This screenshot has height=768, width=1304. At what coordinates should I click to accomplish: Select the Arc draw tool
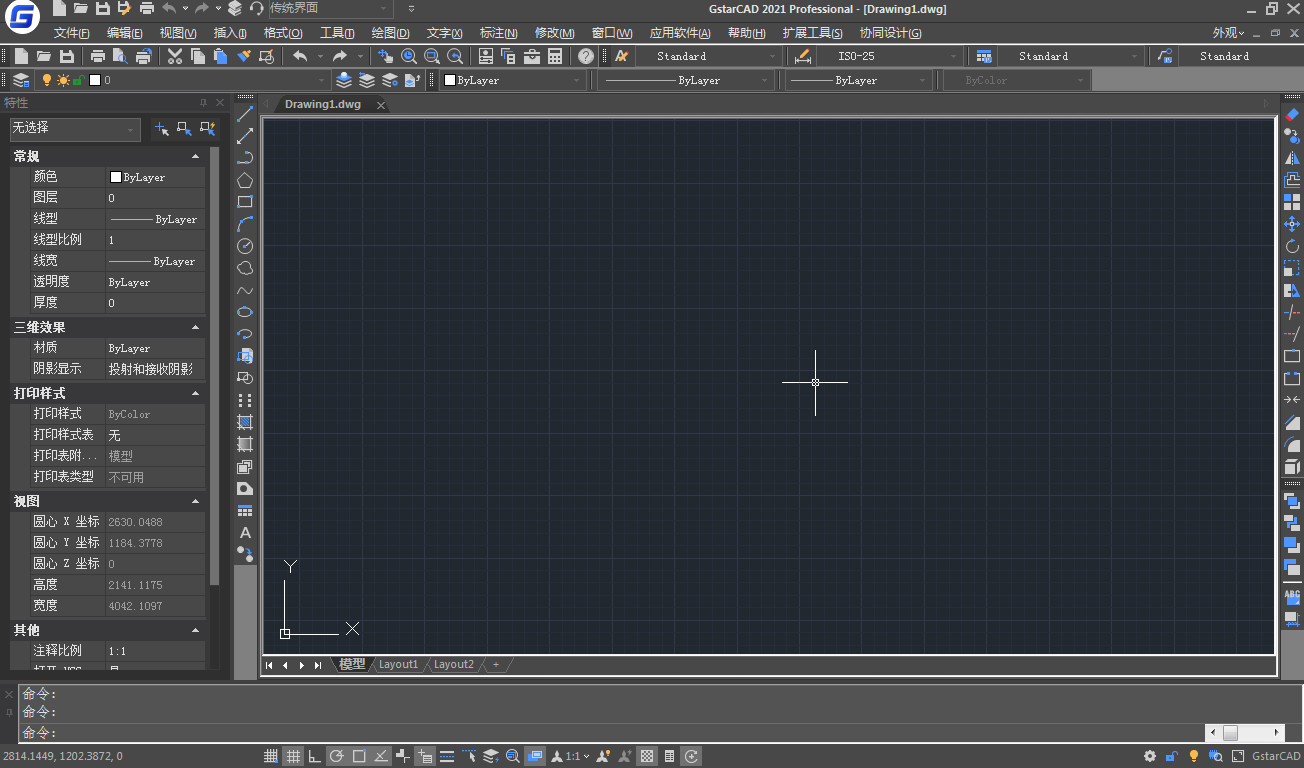(245, 224)
